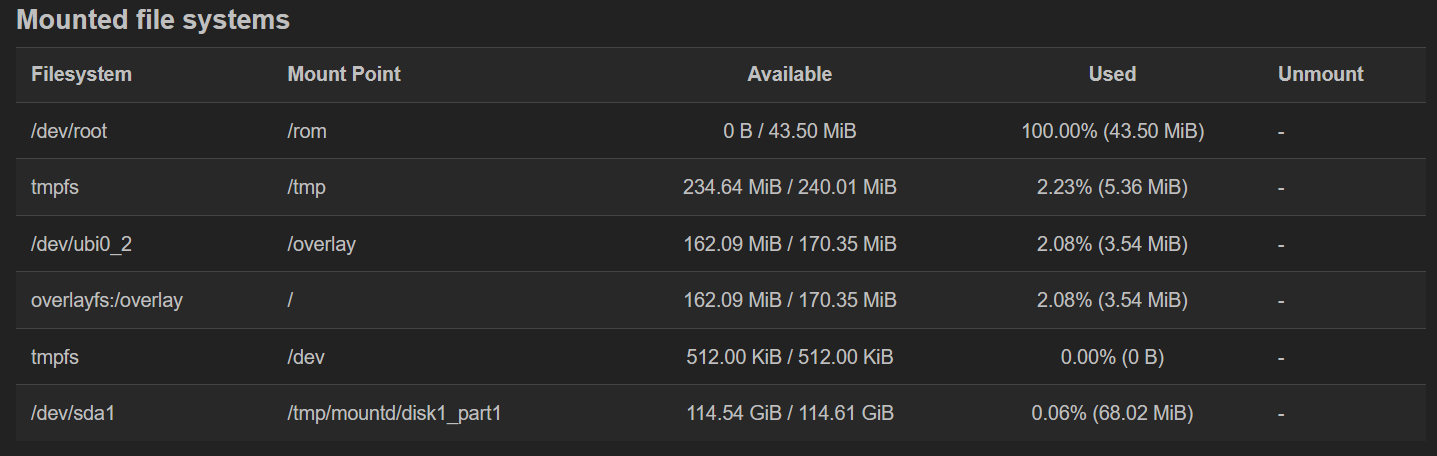The image size is (1437, 456).
Task: Click the /tmp/mountd/disk1_part1 mount point
Action: (394, 413)
